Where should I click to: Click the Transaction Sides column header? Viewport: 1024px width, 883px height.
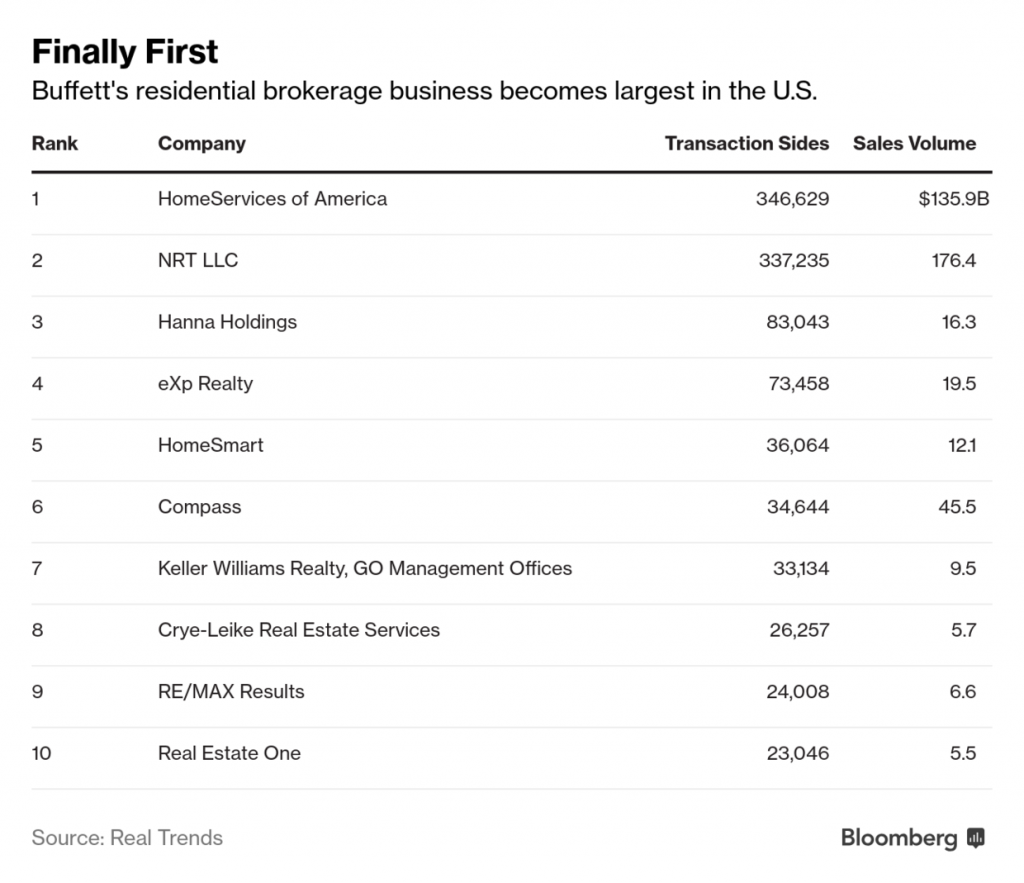click(x=747, y=143)
